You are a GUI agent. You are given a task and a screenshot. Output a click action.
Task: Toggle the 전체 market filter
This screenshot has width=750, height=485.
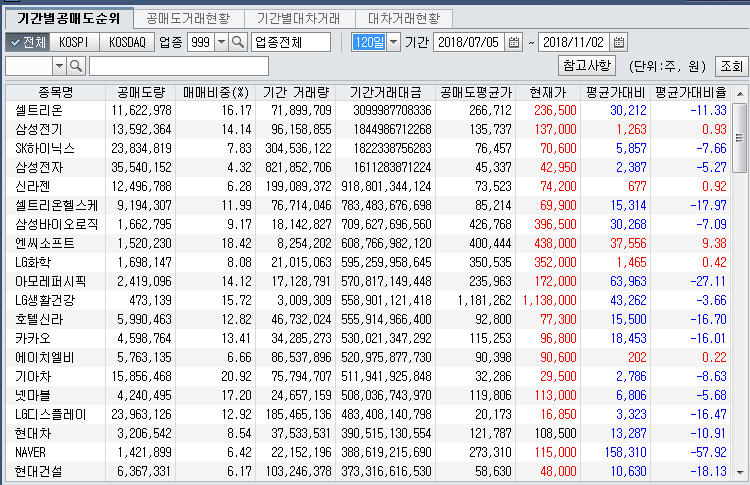pos(27,42)
